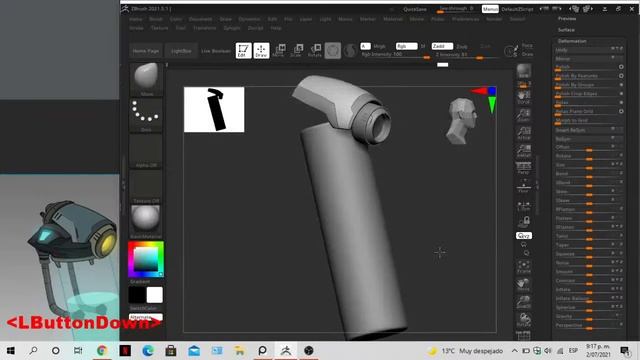Click the Zoom3D icon on right shelf
This screenshot has width=640, height=360.
[524, 302]
